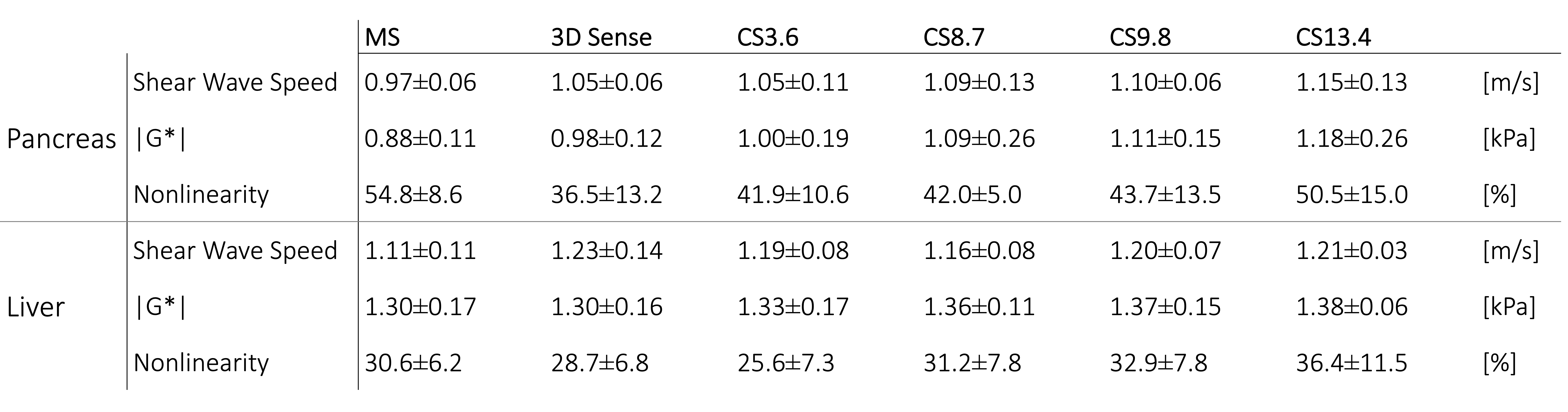Select the 3D Sense column header

pos(601,38)
